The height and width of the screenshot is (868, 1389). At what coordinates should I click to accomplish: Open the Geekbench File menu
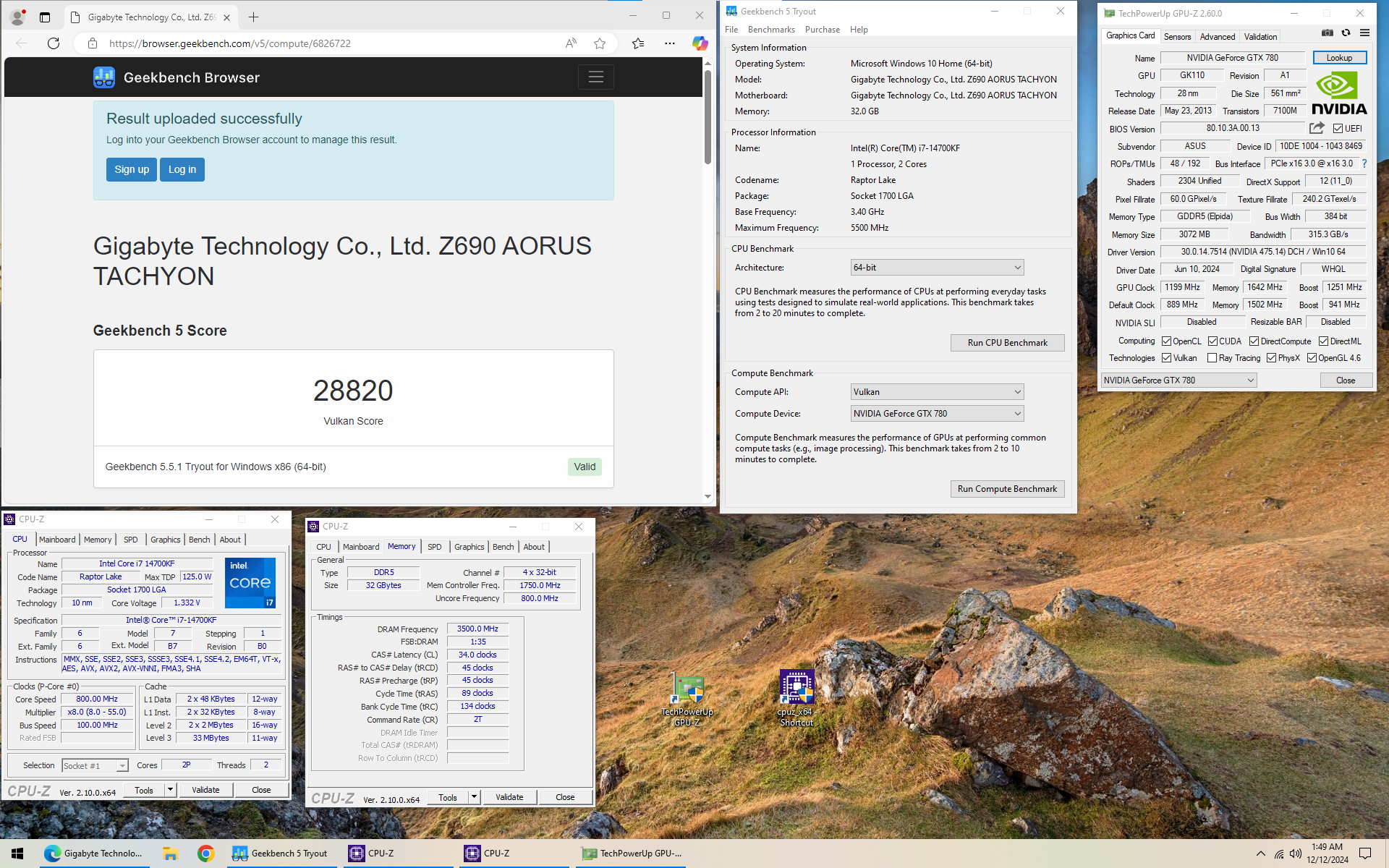point(731,30)
